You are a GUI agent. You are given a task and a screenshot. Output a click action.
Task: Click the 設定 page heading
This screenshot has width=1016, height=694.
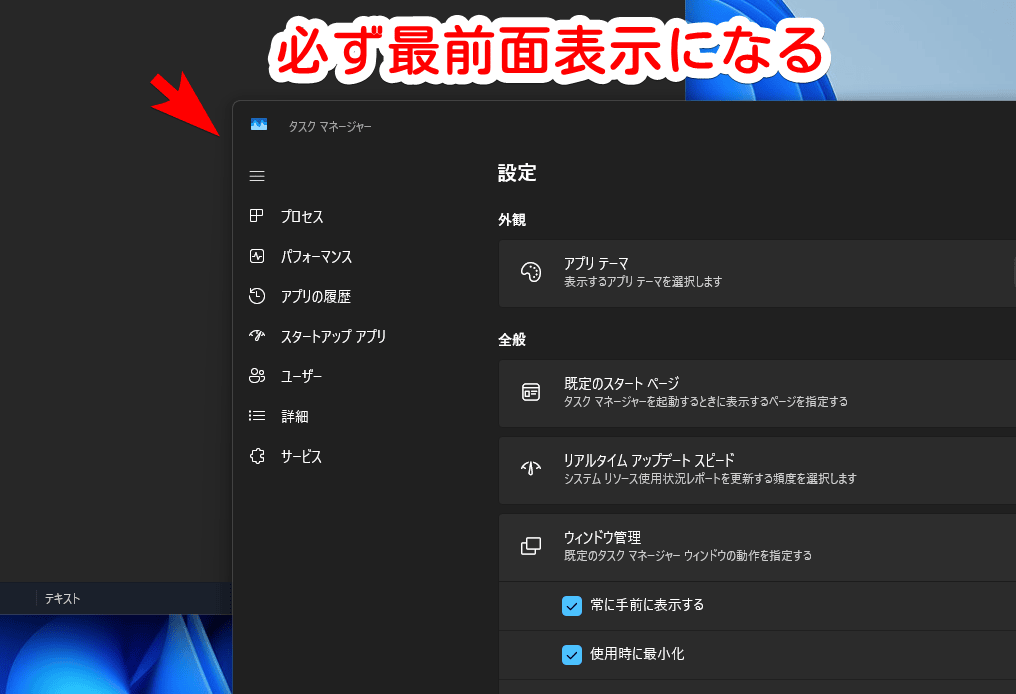click(517, 172)
